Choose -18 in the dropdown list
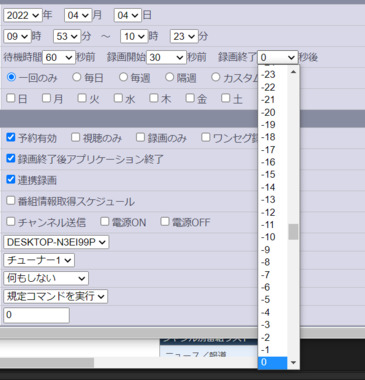Screen dimensions: 365x380 point(273,137)
